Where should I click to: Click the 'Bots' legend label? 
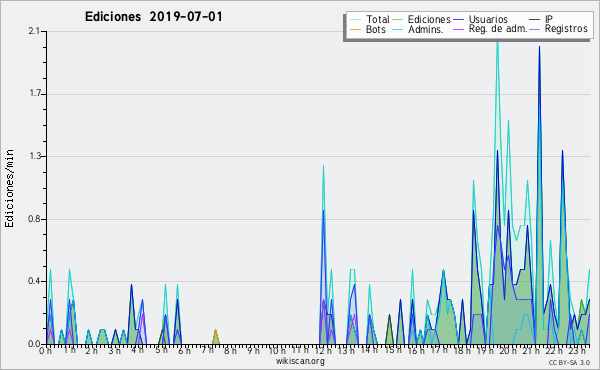coord(375,29)
